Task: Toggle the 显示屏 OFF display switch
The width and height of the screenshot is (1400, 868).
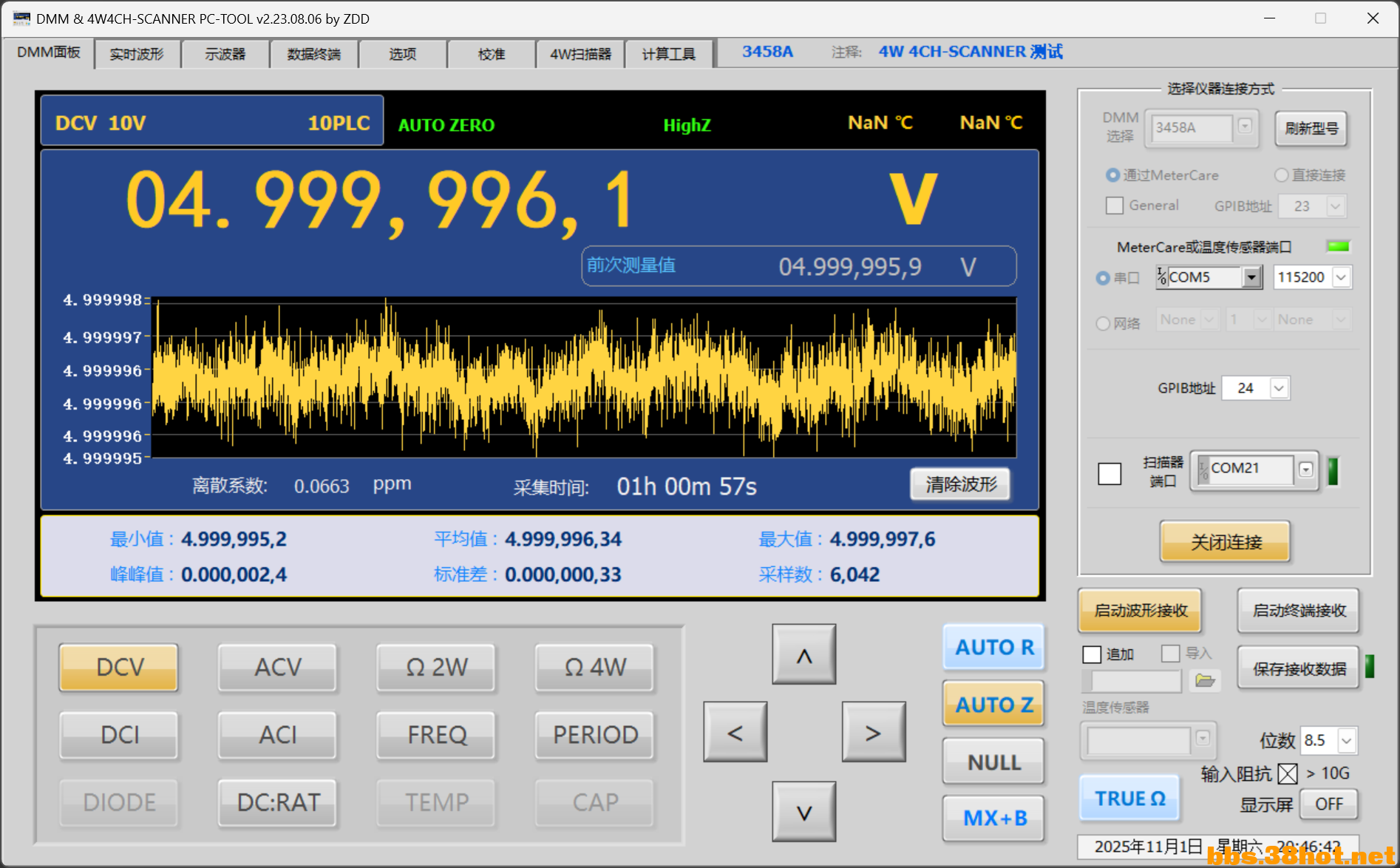Action: [x=1328, y=804]
